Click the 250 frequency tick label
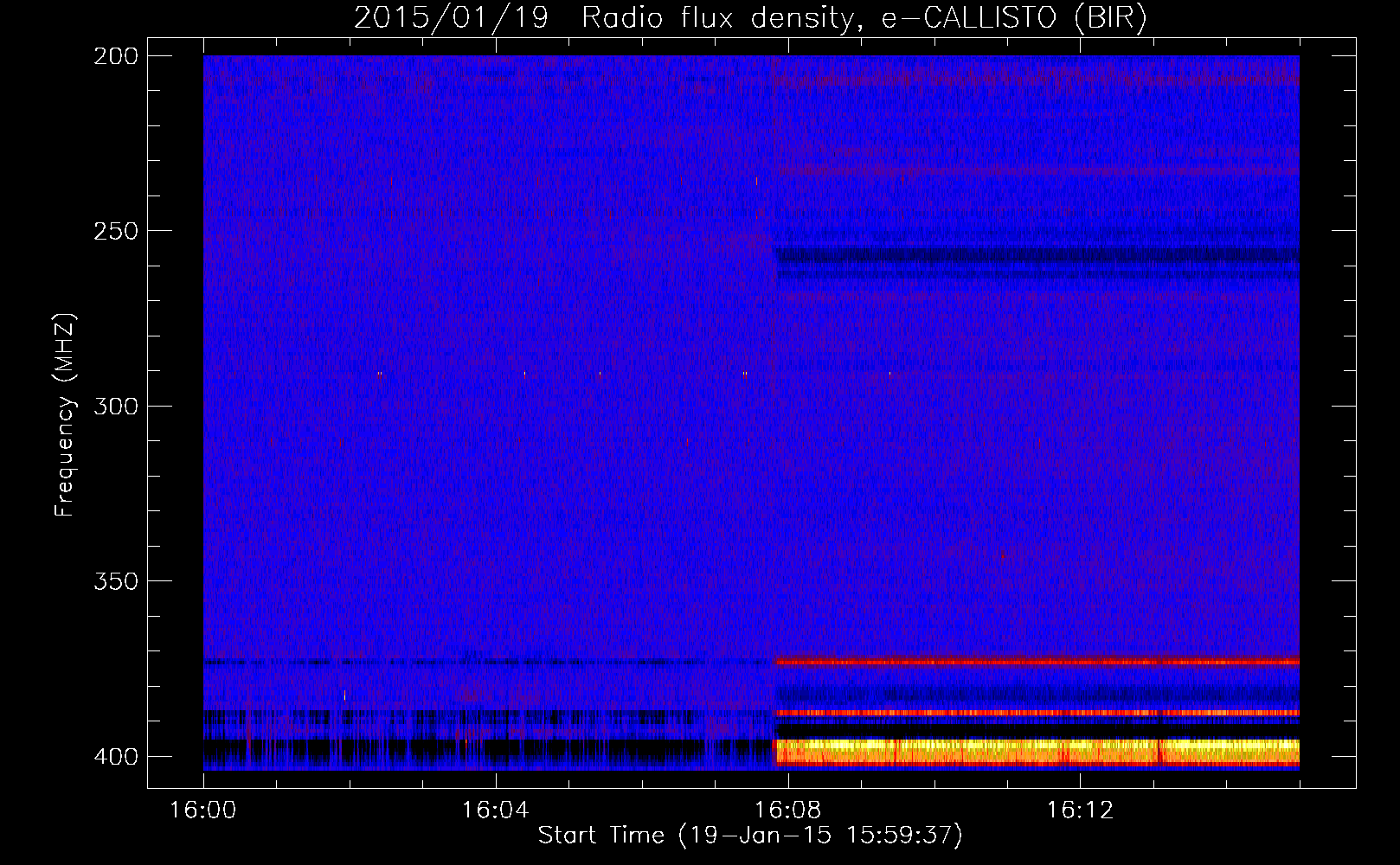The image size is (1400, 865). pos(116,231)
